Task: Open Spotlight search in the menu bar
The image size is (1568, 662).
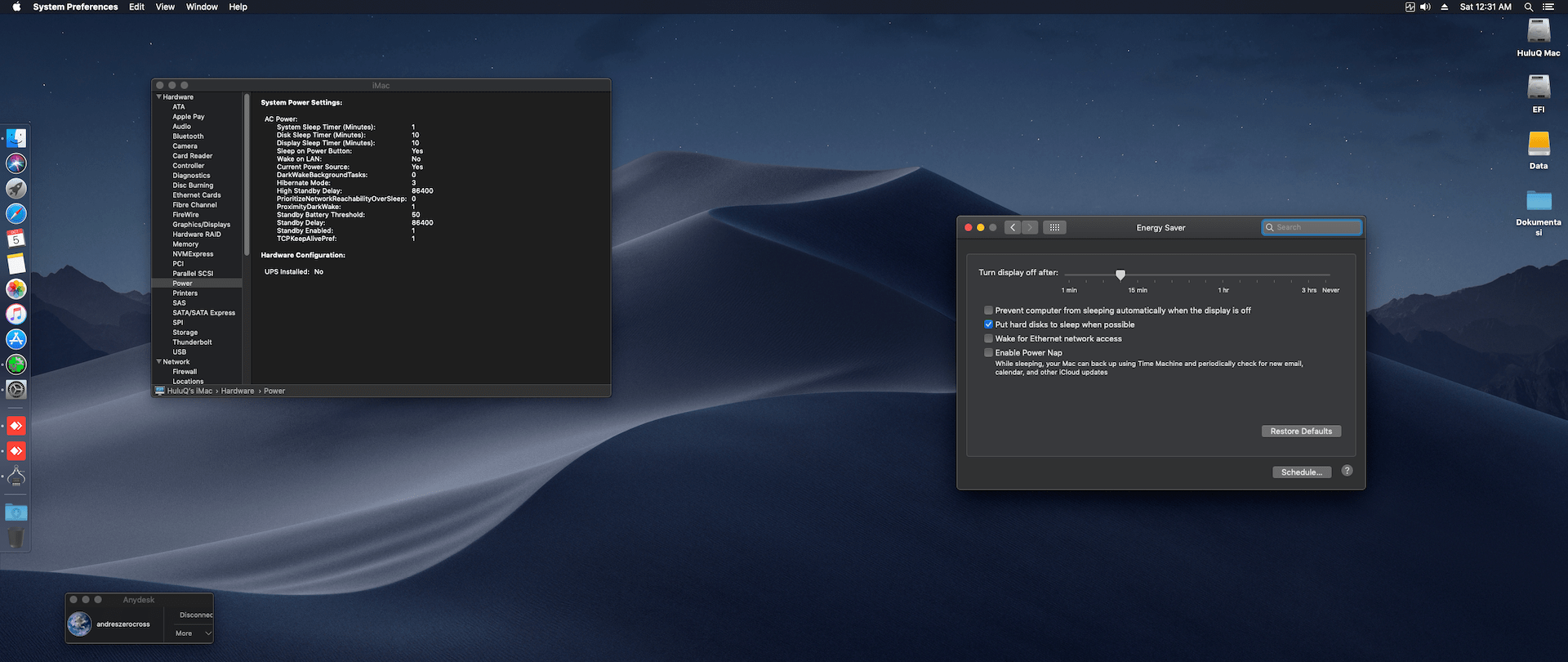Action: pyautogui.click(x=1528, y=7)
